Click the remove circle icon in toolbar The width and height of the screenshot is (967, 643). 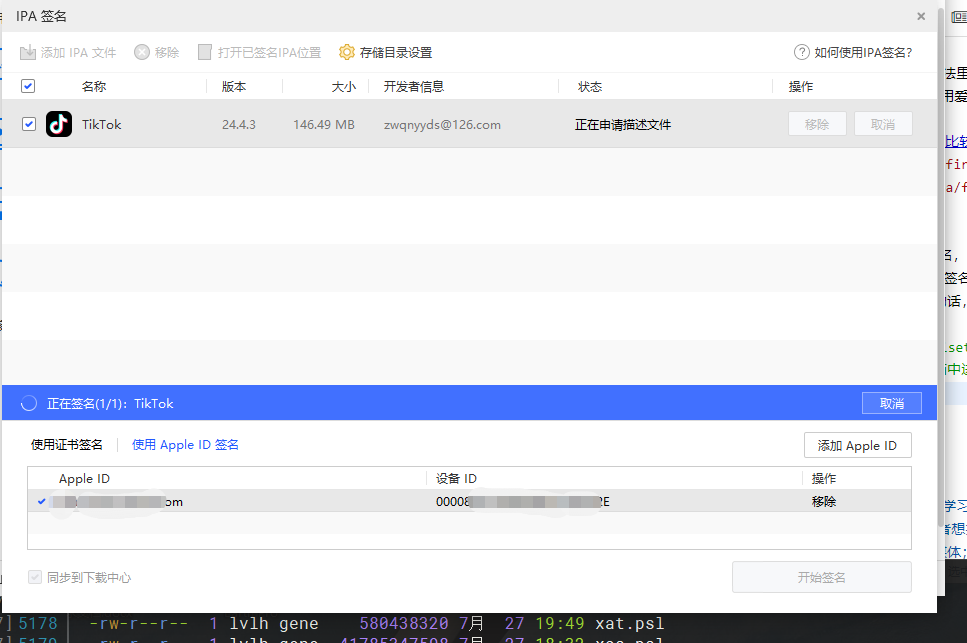(x=142, y=52)
